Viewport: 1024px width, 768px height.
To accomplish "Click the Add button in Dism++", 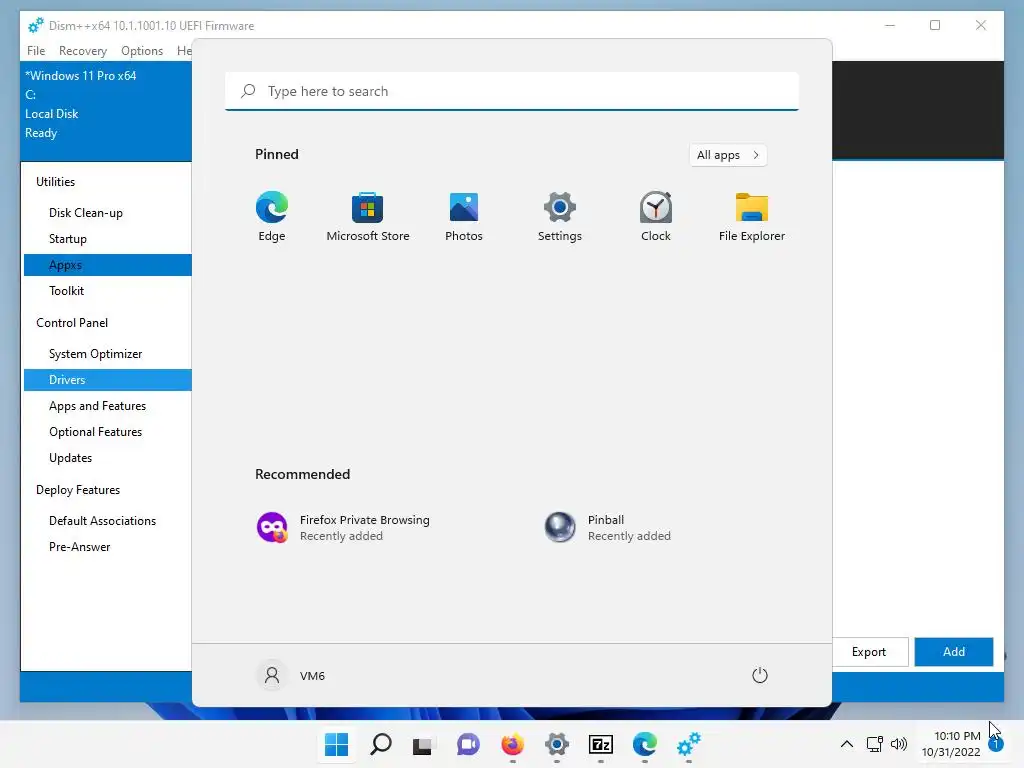I will (953, 652).
